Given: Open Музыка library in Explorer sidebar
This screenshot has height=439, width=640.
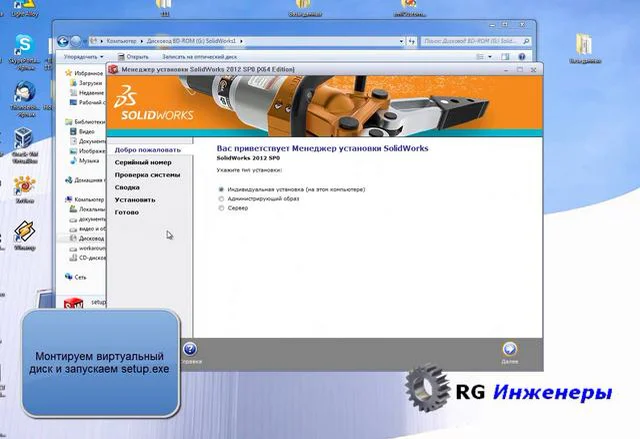Looking at the screenshot, I should (x=89, y=161).
